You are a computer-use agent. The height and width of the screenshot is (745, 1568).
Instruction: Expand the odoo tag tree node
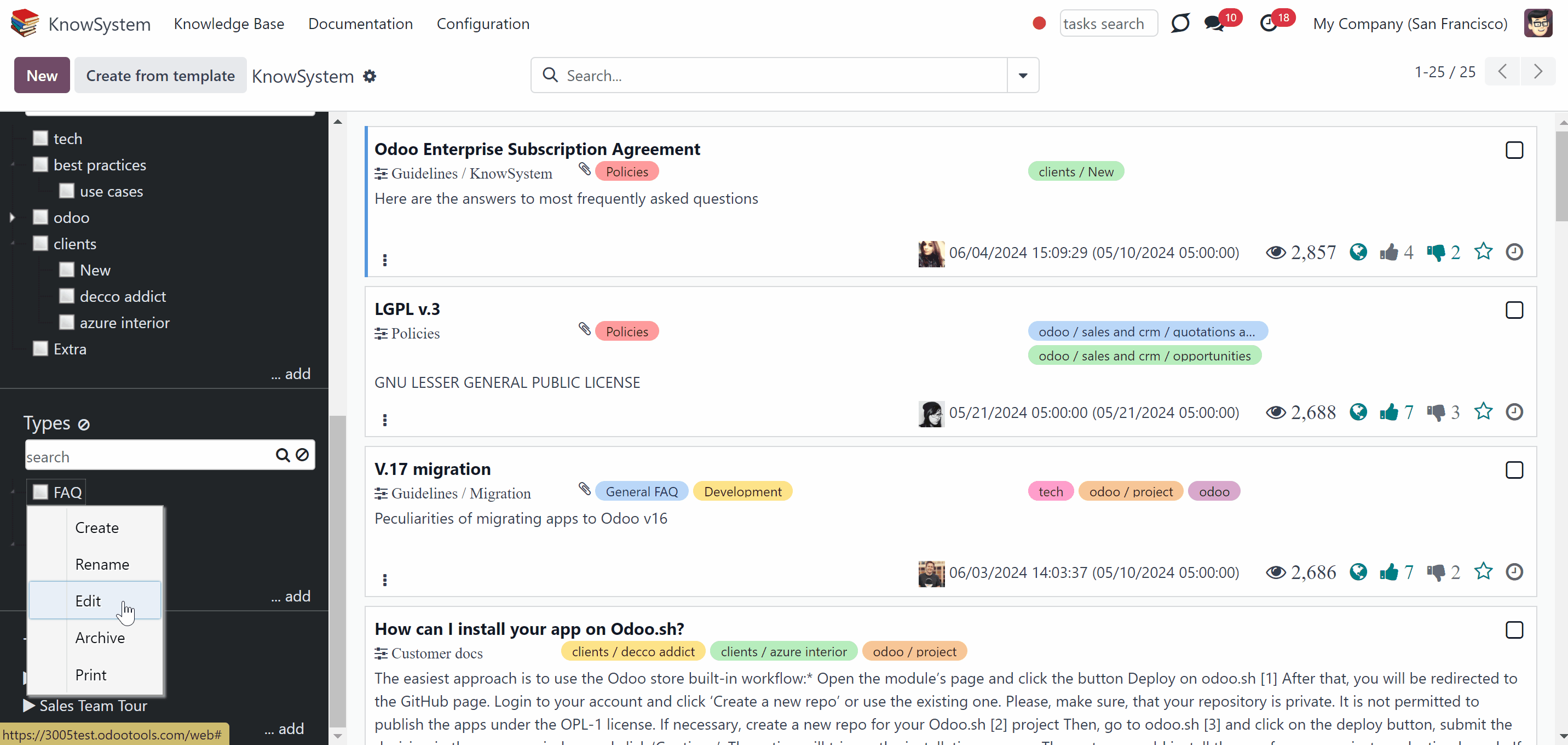click(12, 217)
